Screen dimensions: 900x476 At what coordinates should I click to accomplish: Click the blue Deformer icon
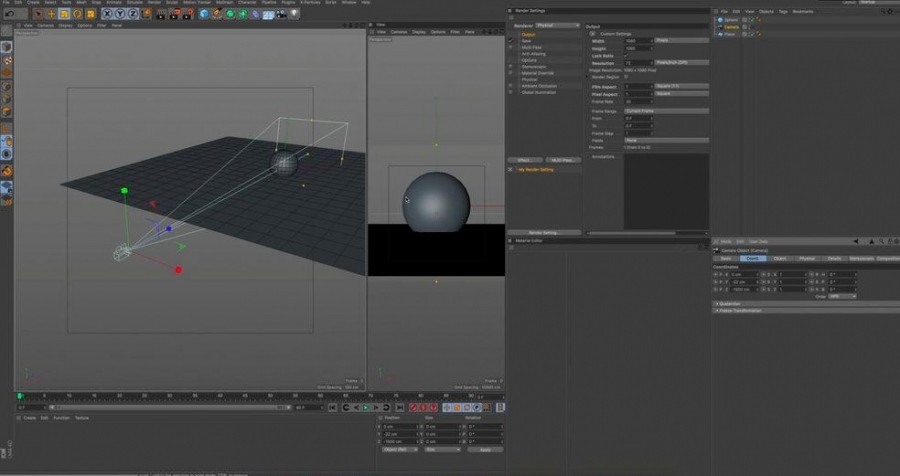point(255,13)
